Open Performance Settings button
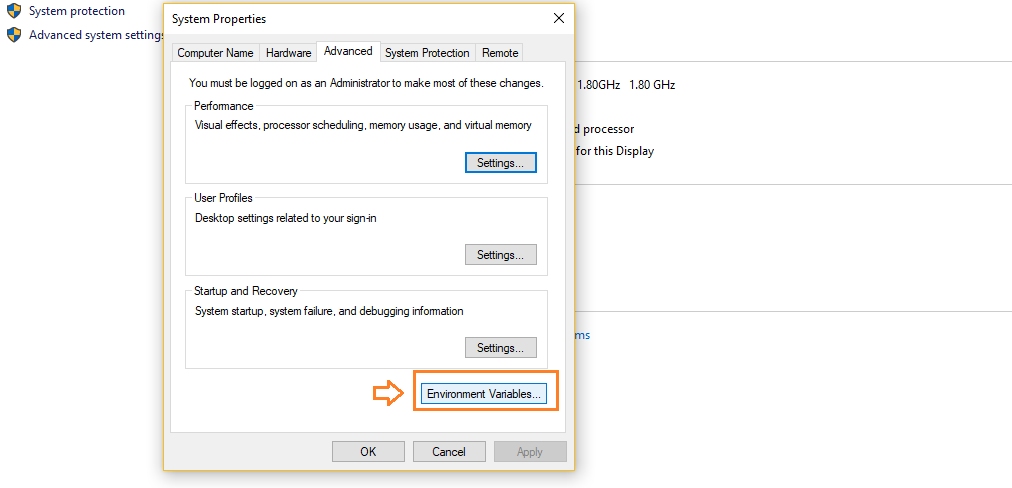Viewport: 1012px width, 488px height. 500,162
